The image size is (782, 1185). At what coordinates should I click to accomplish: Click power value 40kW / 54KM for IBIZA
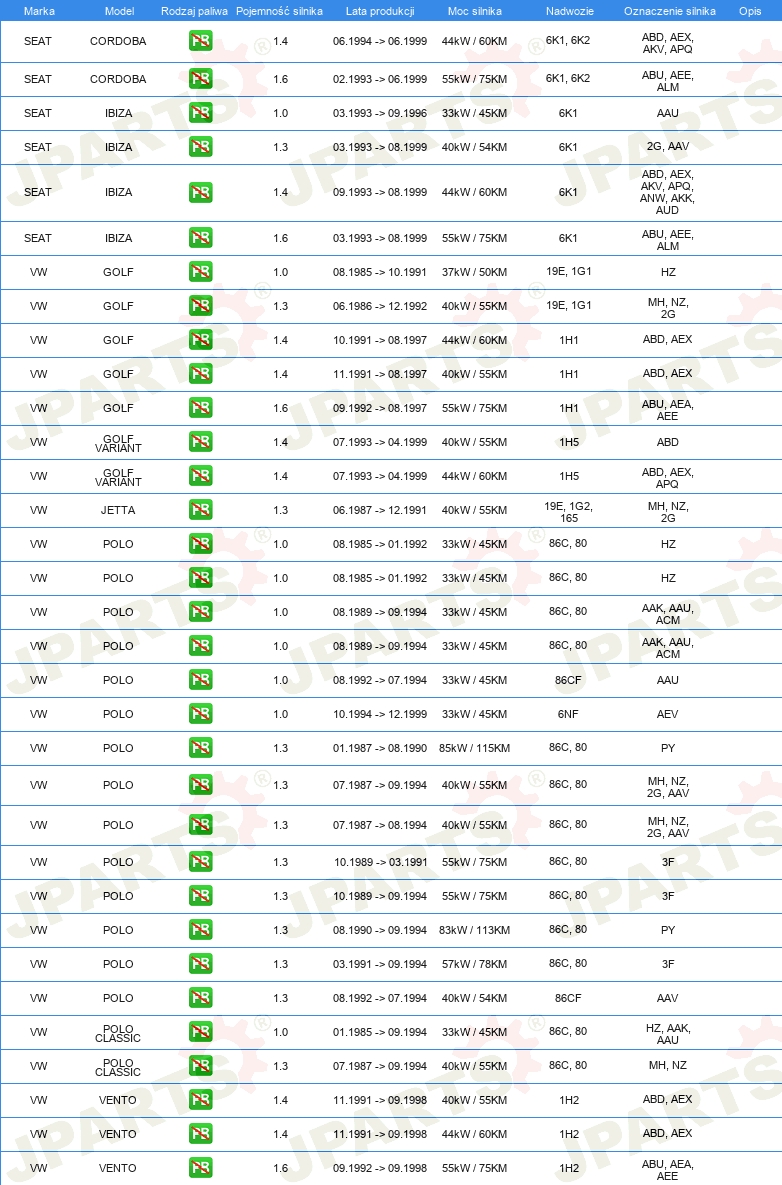click(474, 147)
